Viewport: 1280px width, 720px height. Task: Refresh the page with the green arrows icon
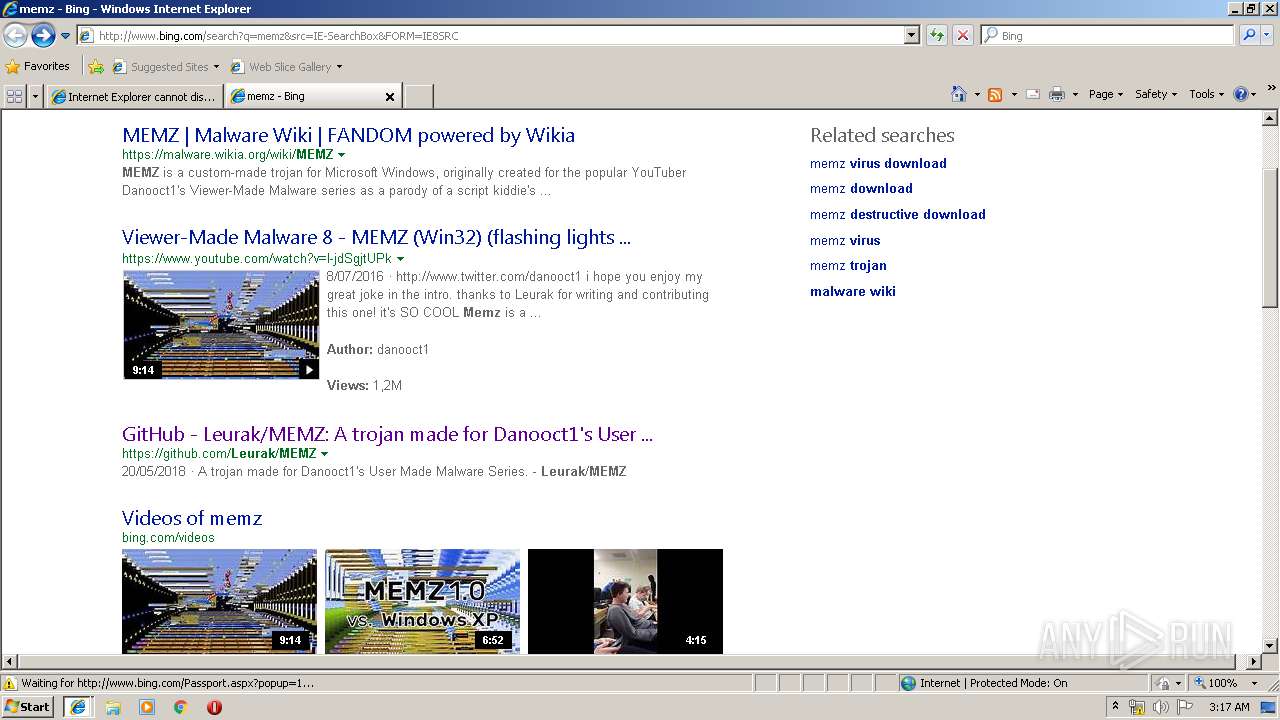pyautogui.click(x=936, y=35)
